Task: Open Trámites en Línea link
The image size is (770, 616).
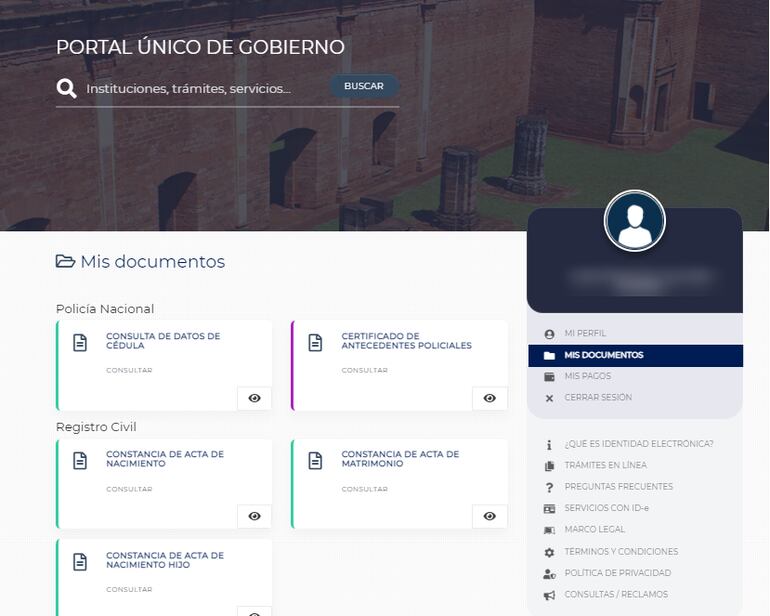Action: 605,465
